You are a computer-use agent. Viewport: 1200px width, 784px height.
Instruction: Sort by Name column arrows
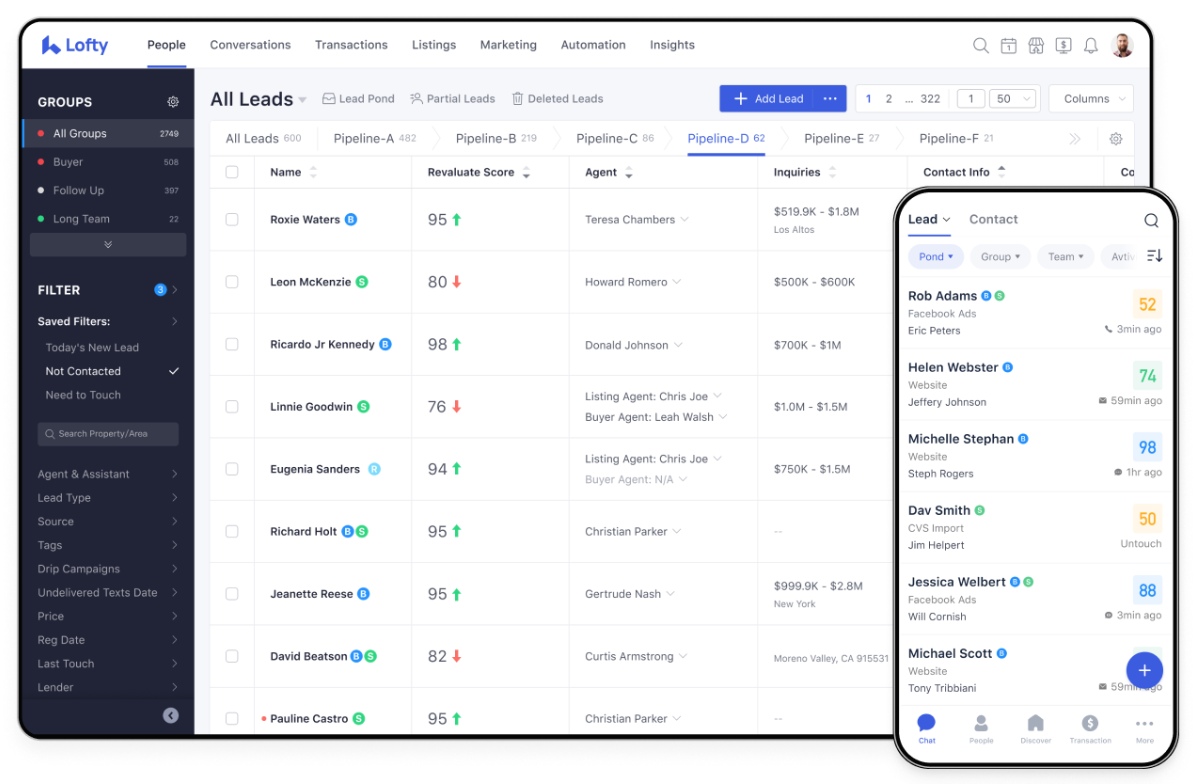point(313,173)
